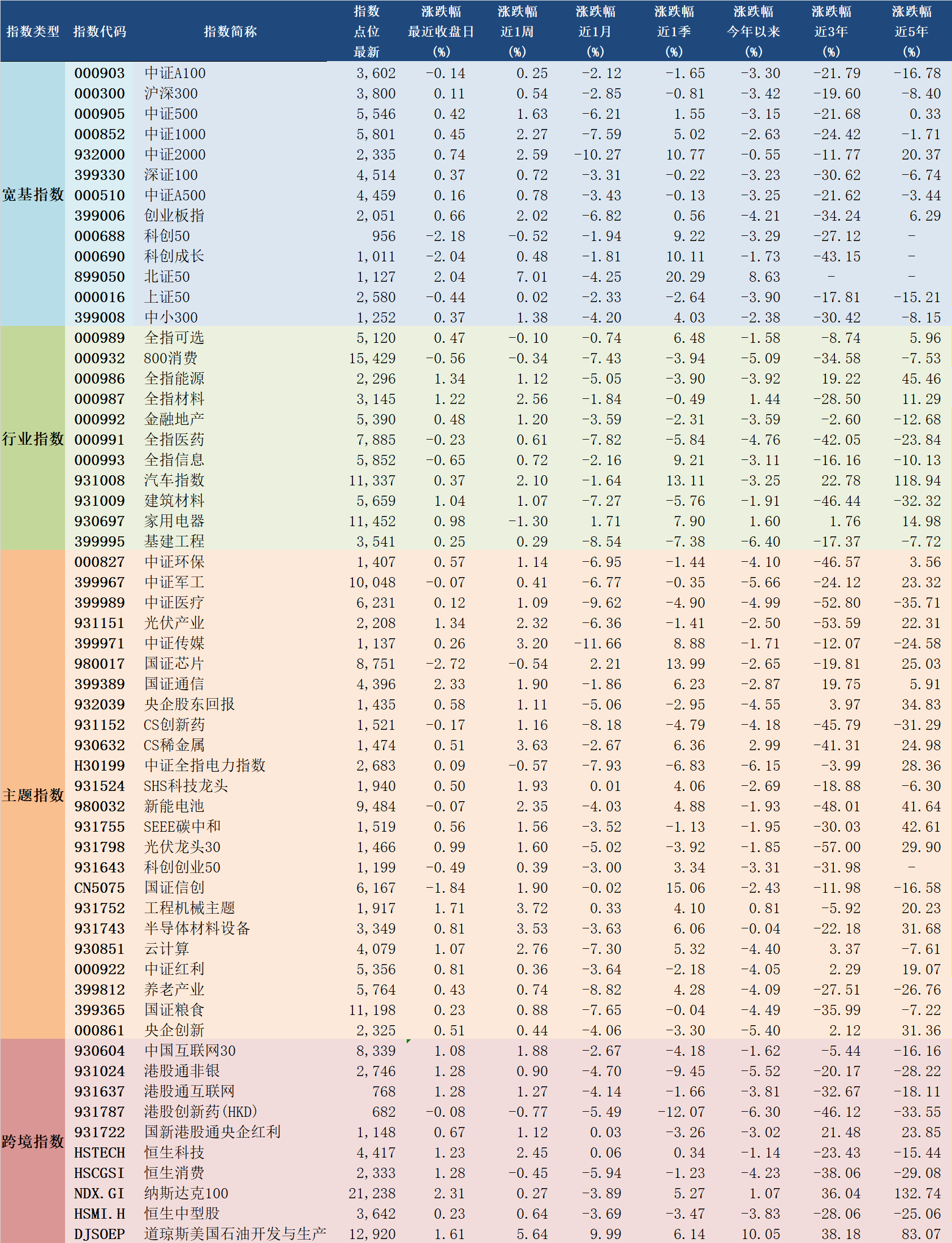Select the 指数类型 column header
This screenshot has height=1243, width=952.
(33, 32)
